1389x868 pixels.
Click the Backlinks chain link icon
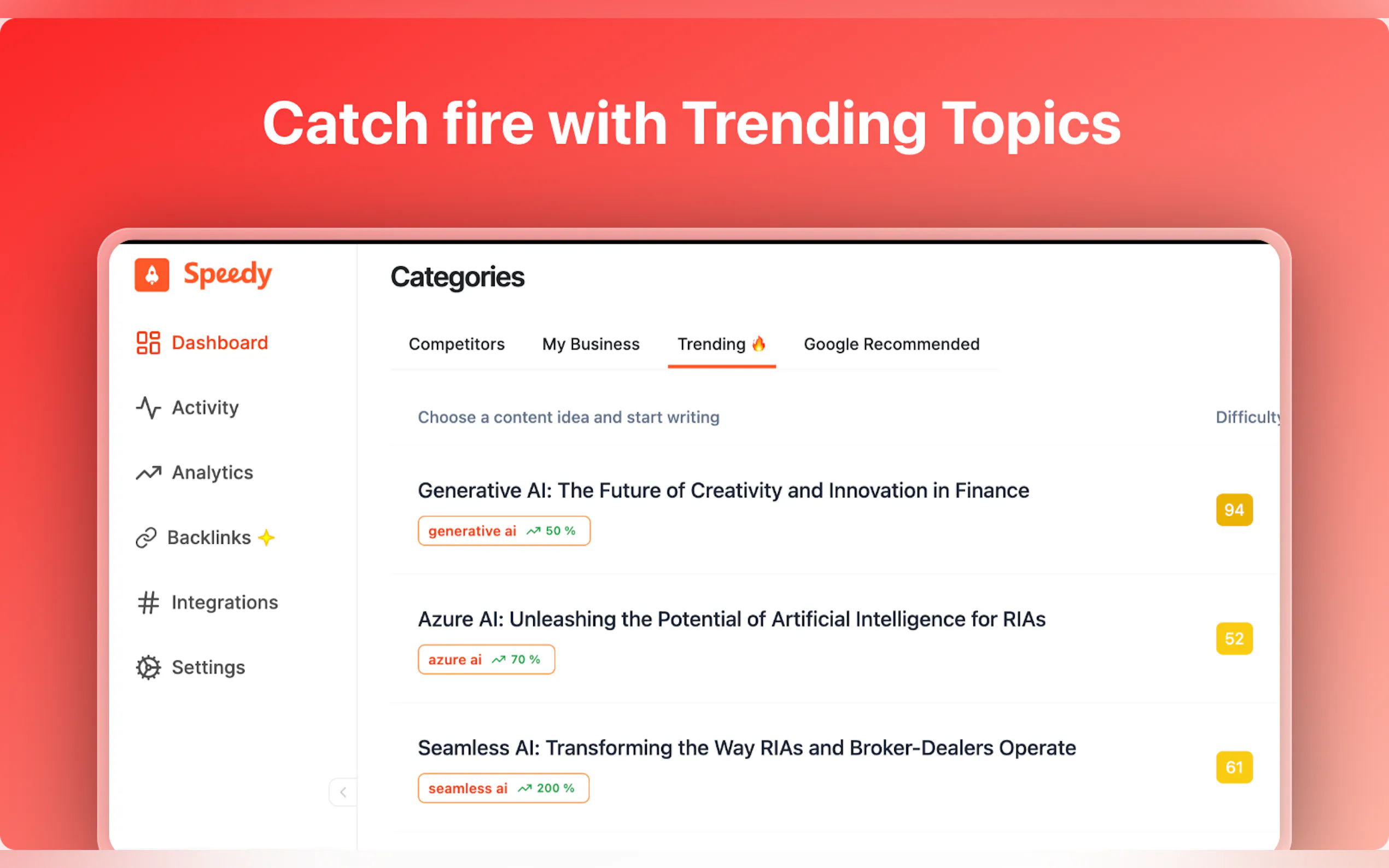point(146,538)
